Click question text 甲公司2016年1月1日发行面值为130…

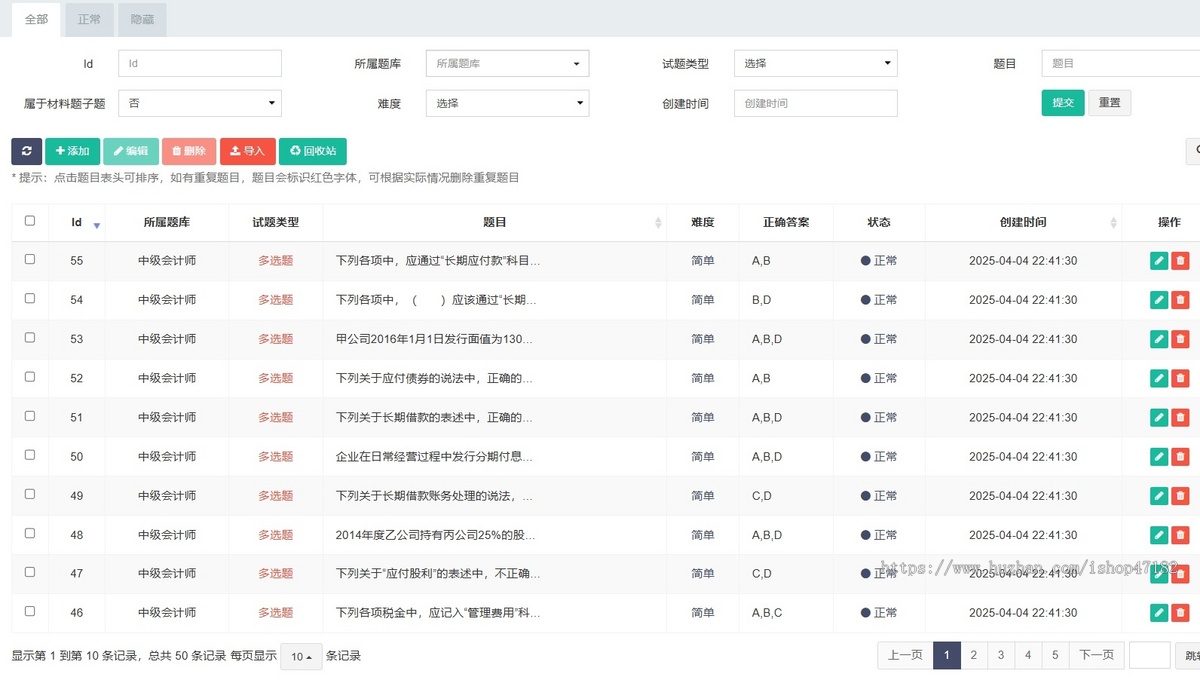click(434, 339)
